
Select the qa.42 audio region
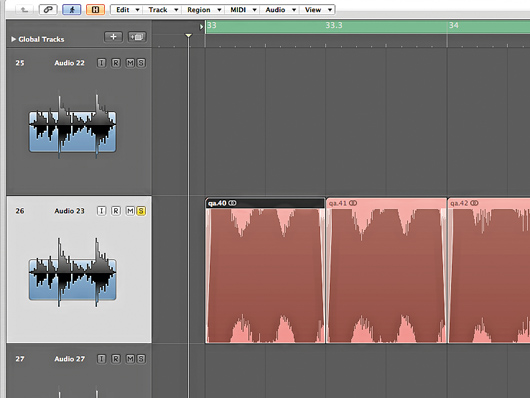(x=489, y=271)
